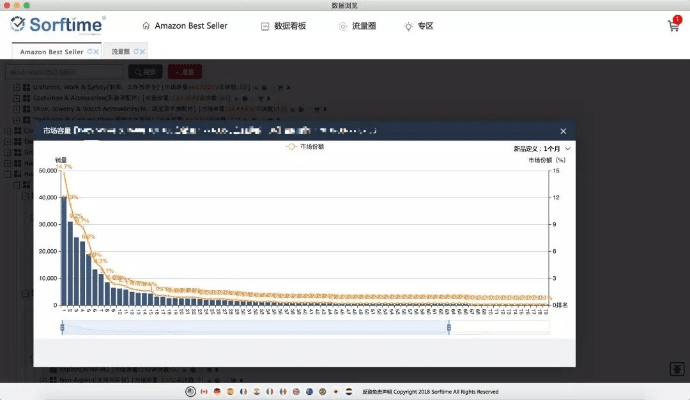Close the 流量圈 tab with its X
The width and height of the screenshot is (690, 400).
142,51
